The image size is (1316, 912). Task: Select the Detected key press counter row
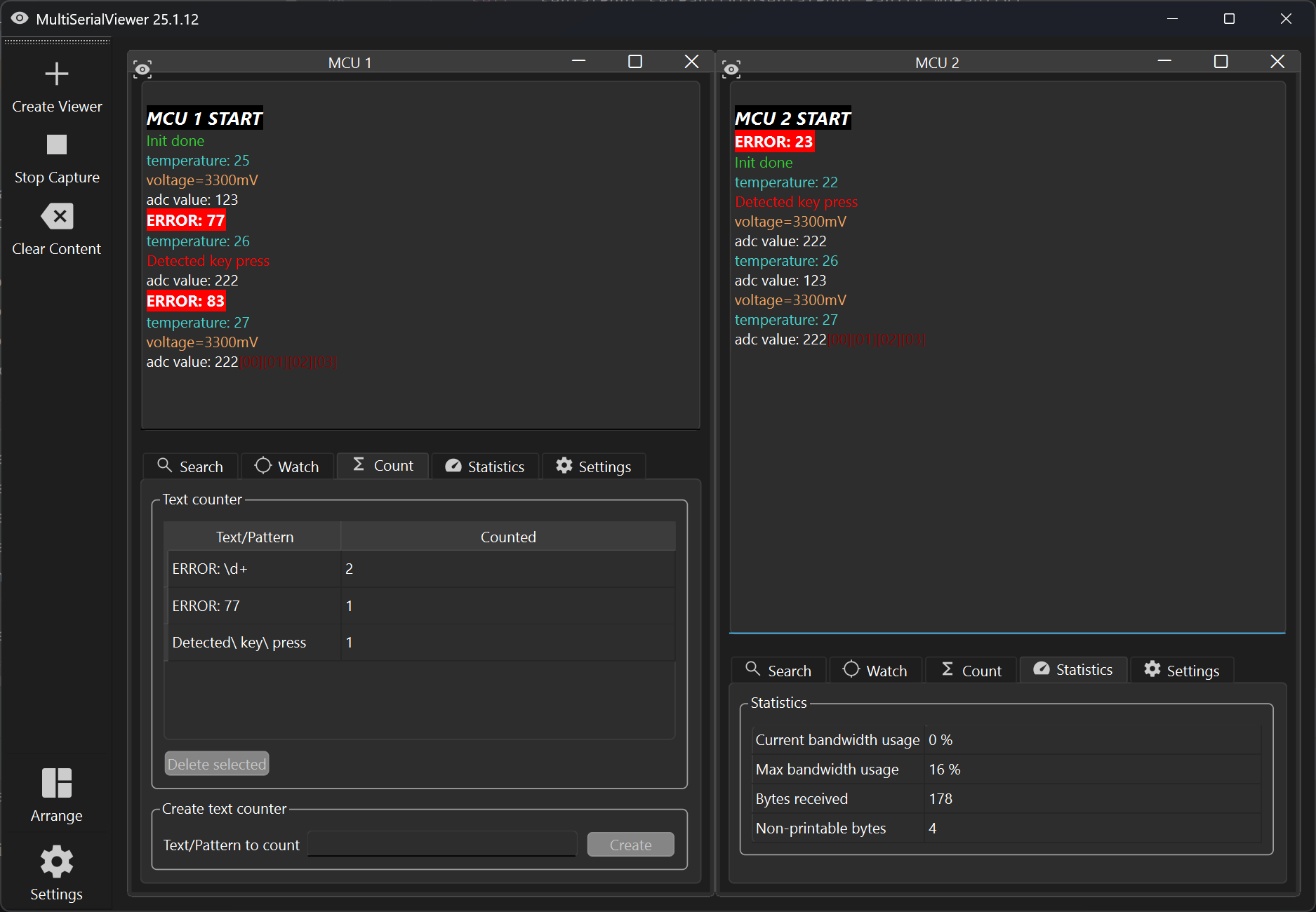(420, 643)
